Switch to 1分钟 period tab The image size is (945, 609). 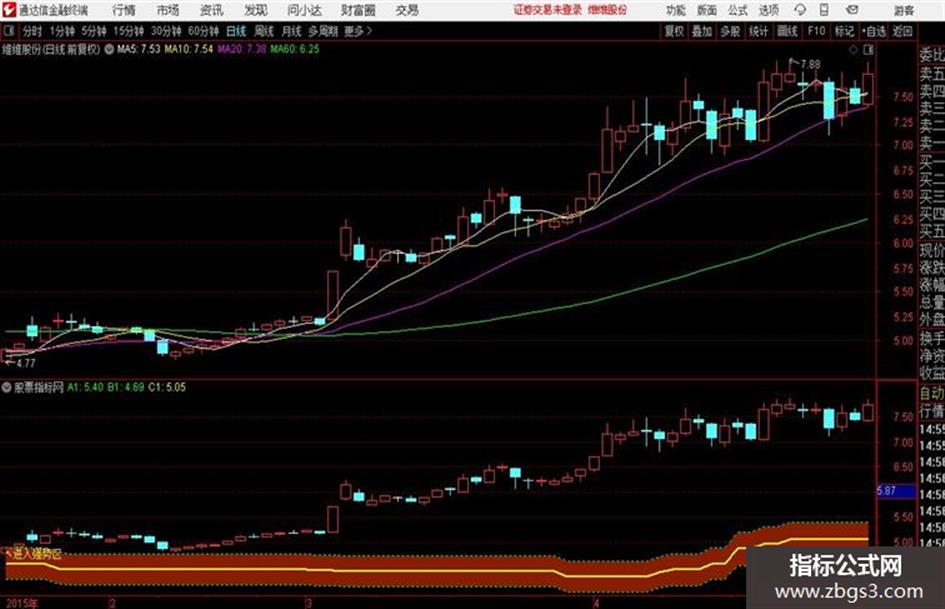62,31
